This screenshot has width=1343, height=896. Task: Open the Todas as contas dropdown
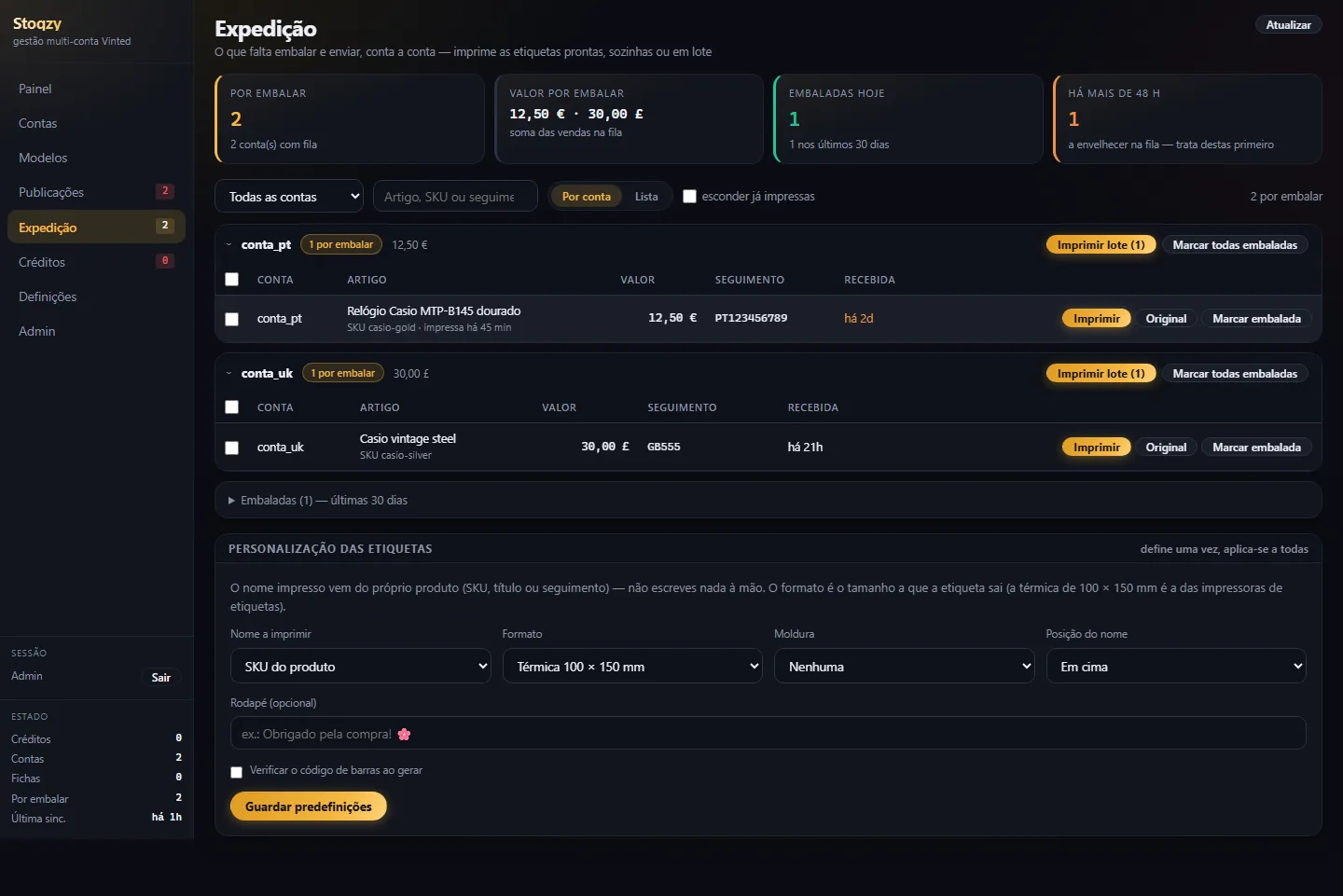coord(289,196)
